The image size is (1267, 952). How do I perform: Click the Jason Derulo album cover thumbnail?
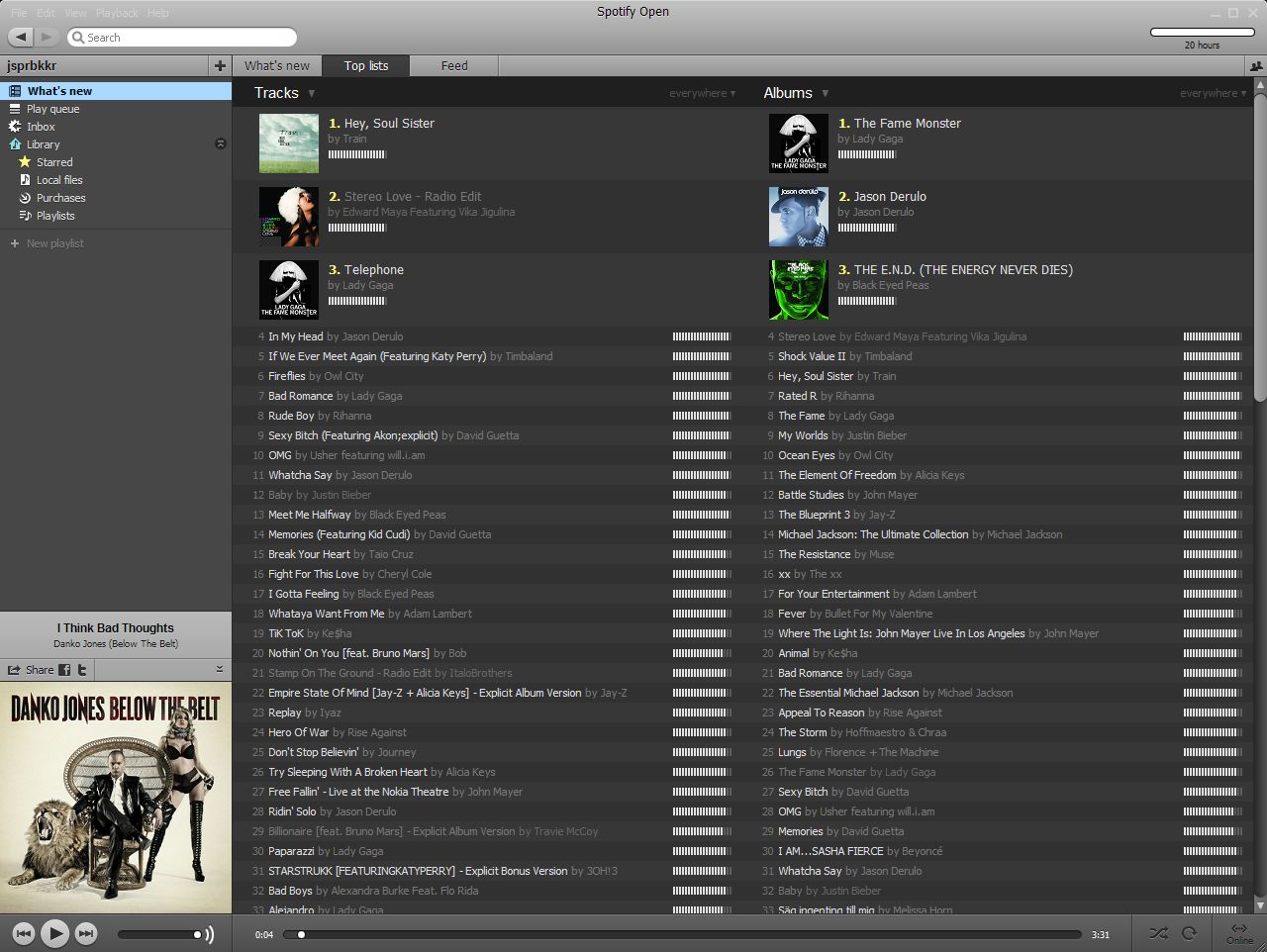799,217
